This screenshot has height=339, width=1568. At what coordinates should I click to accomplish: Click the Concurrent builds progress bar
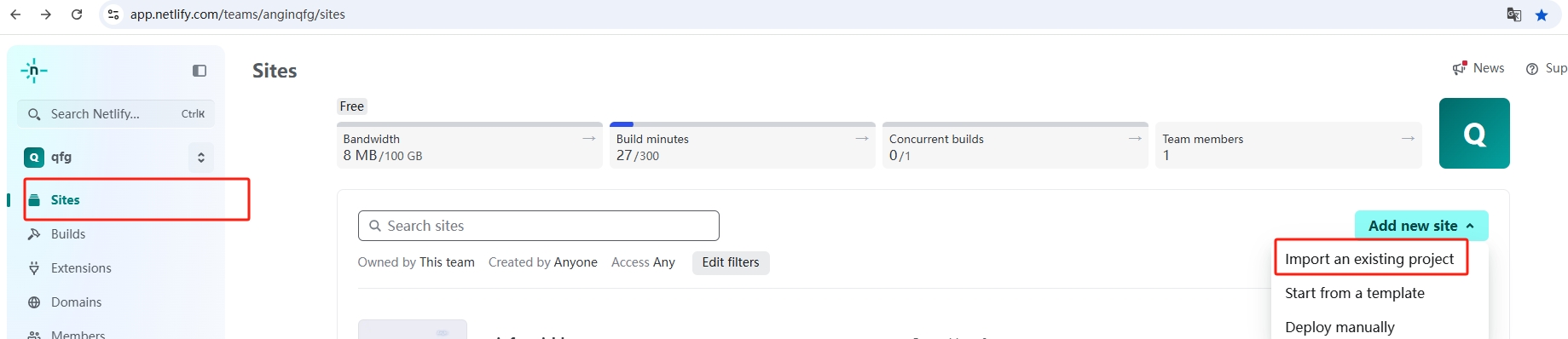coord(1015,124)
